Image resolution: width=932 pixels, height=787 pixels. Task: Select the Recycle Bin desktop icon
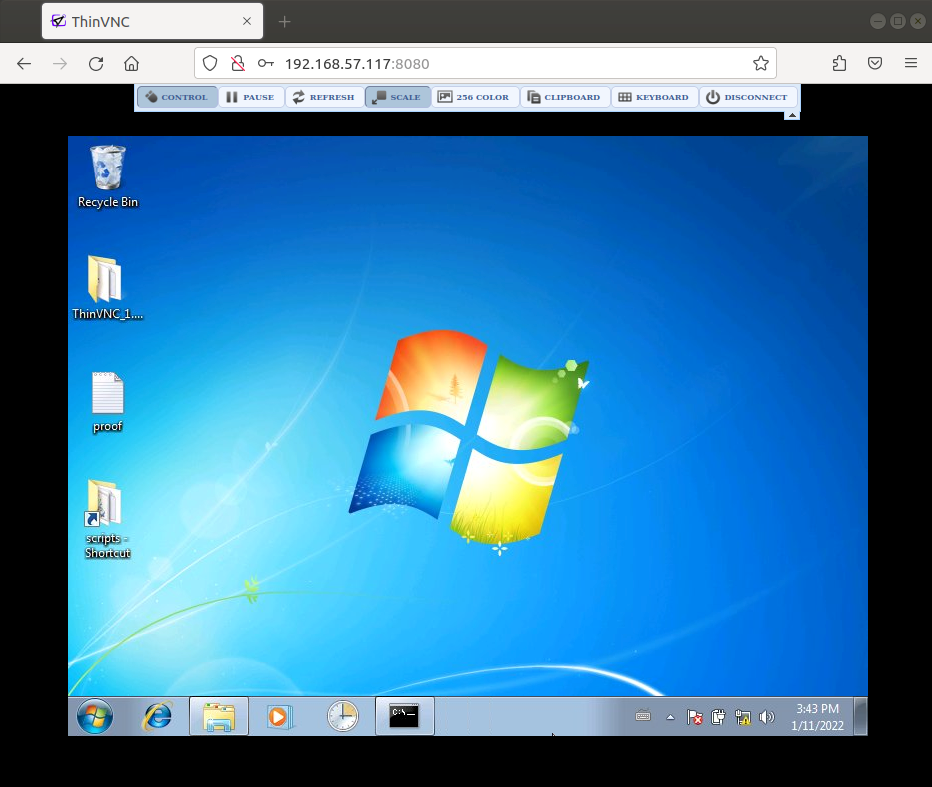coord(108,177)
